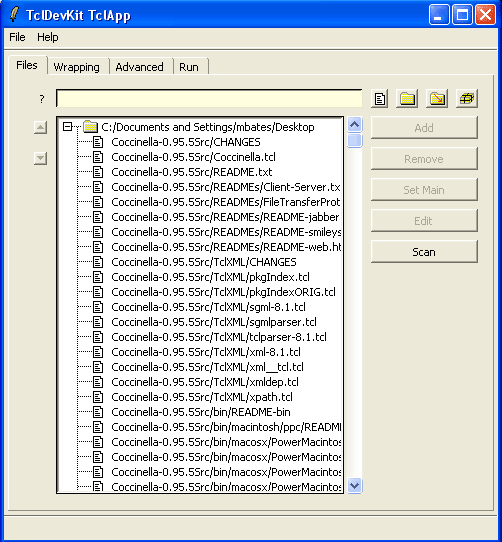The width and height of the screenshot is (502, 542).
Task: Select bin/macintosh/ppc/READM file row
Action: tap(226, 427)
